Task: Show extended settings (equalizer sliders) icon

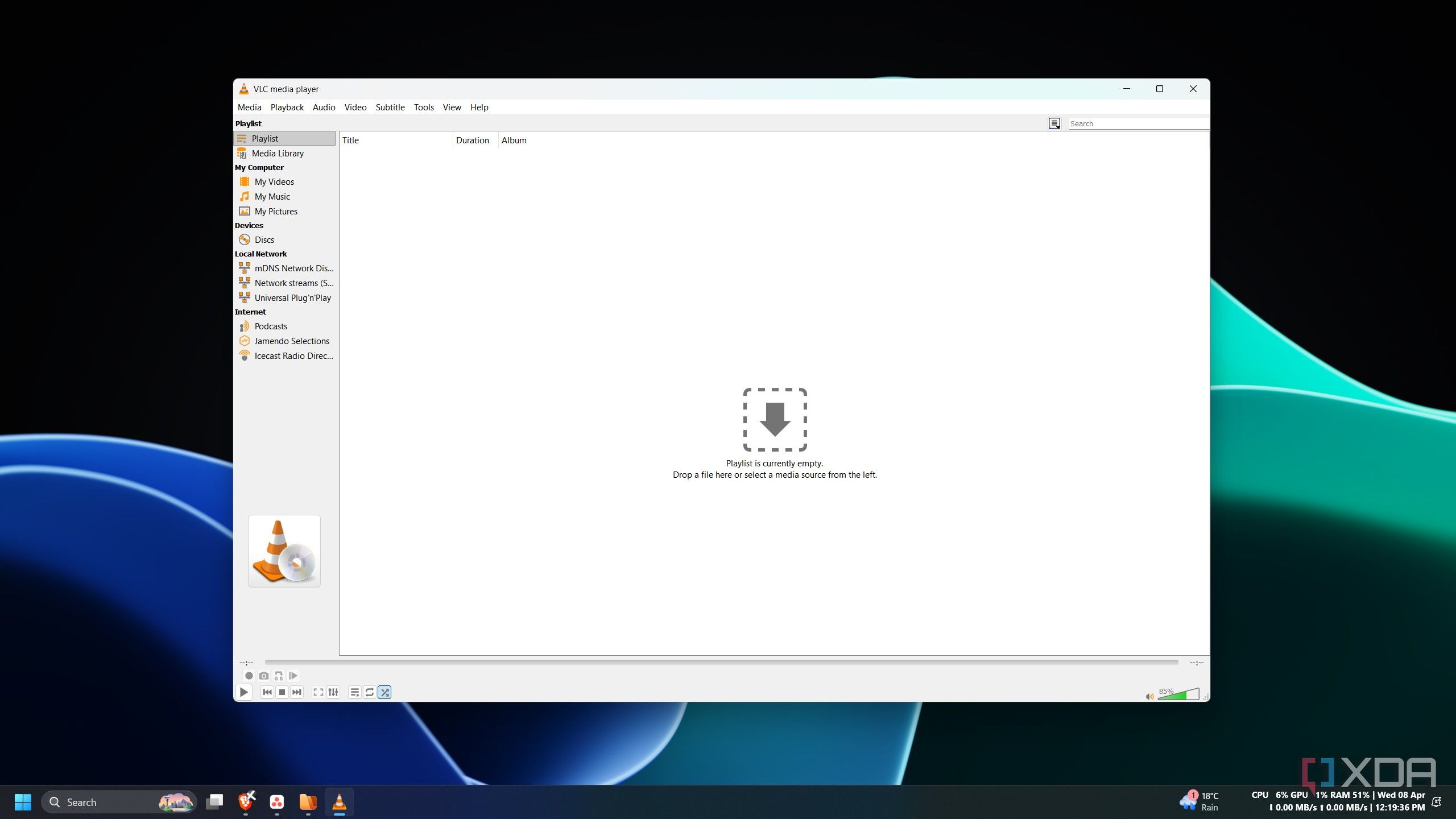Action: click(333, 692)
